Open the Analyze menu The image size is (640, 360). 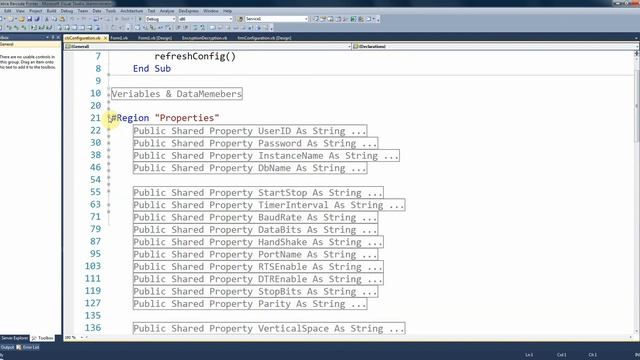167,11
